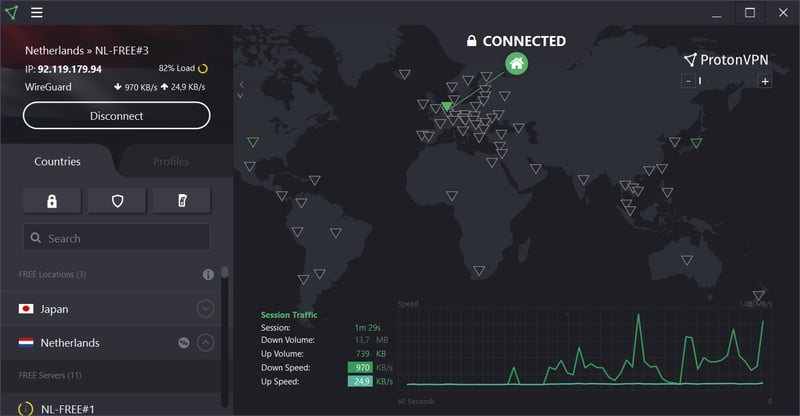Select the Philippines map marker
This screenshot has height=416, width=800.
[667, 192]
